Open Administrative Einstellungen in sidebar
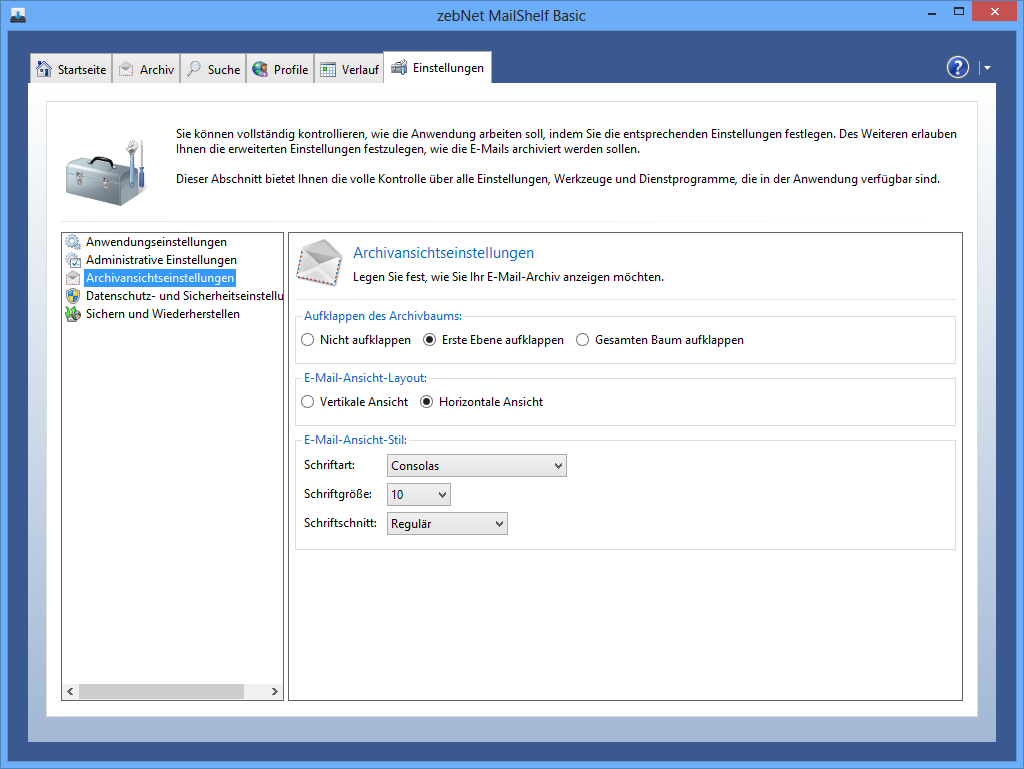 [161, 260]
